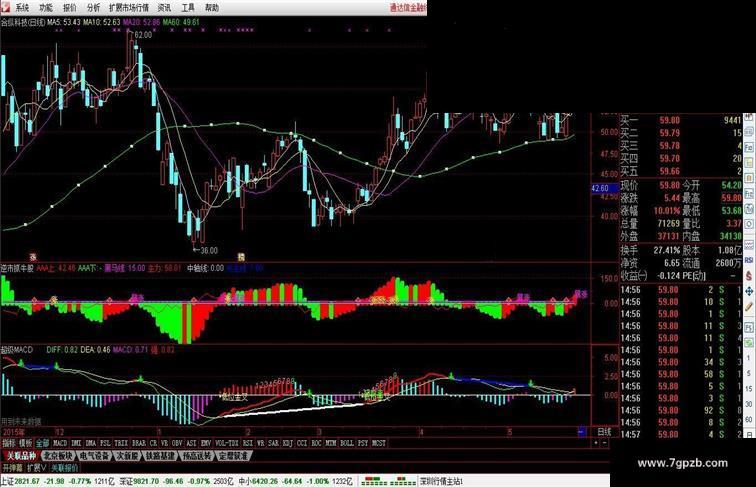The image size is (756, 487).
Task: Open the 电气设备 sector tab
Action: pyautogui.click(x=94, y=455)
